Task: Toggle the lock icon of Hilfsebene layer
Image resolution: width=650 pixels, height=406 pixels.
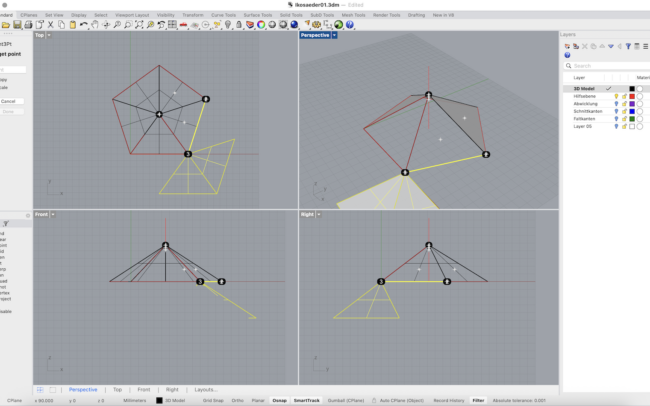Action: (x=624, y=96)
